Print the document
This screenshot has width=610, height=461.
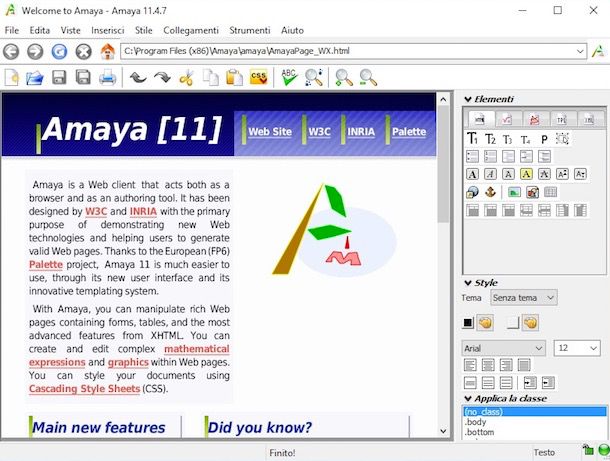(x=107, y=78)
